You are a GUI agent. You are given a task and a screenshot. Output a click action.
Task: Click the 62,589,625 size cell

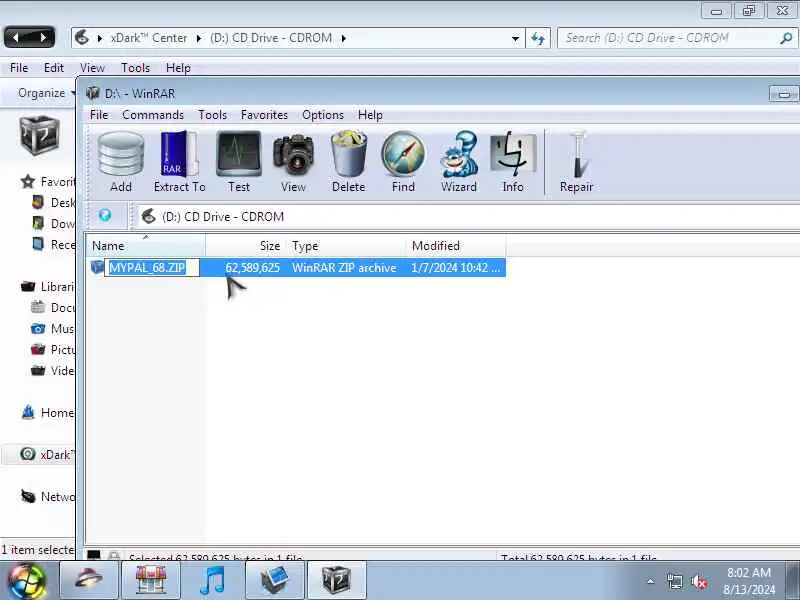[253, 267]
